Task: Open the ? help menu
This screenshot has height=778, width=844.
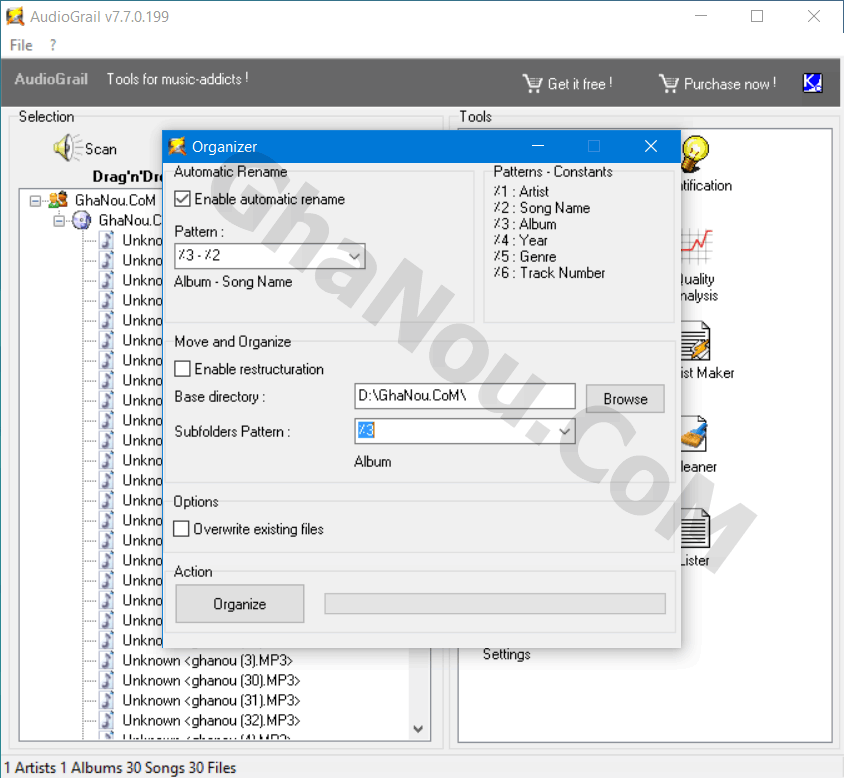Action: point(53,45)
